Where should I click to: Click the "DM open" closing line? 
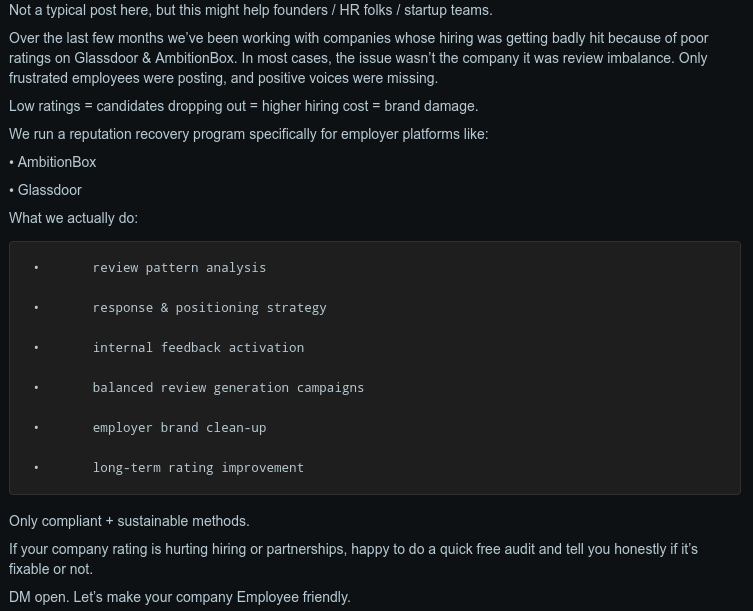(x=179, y=597)
